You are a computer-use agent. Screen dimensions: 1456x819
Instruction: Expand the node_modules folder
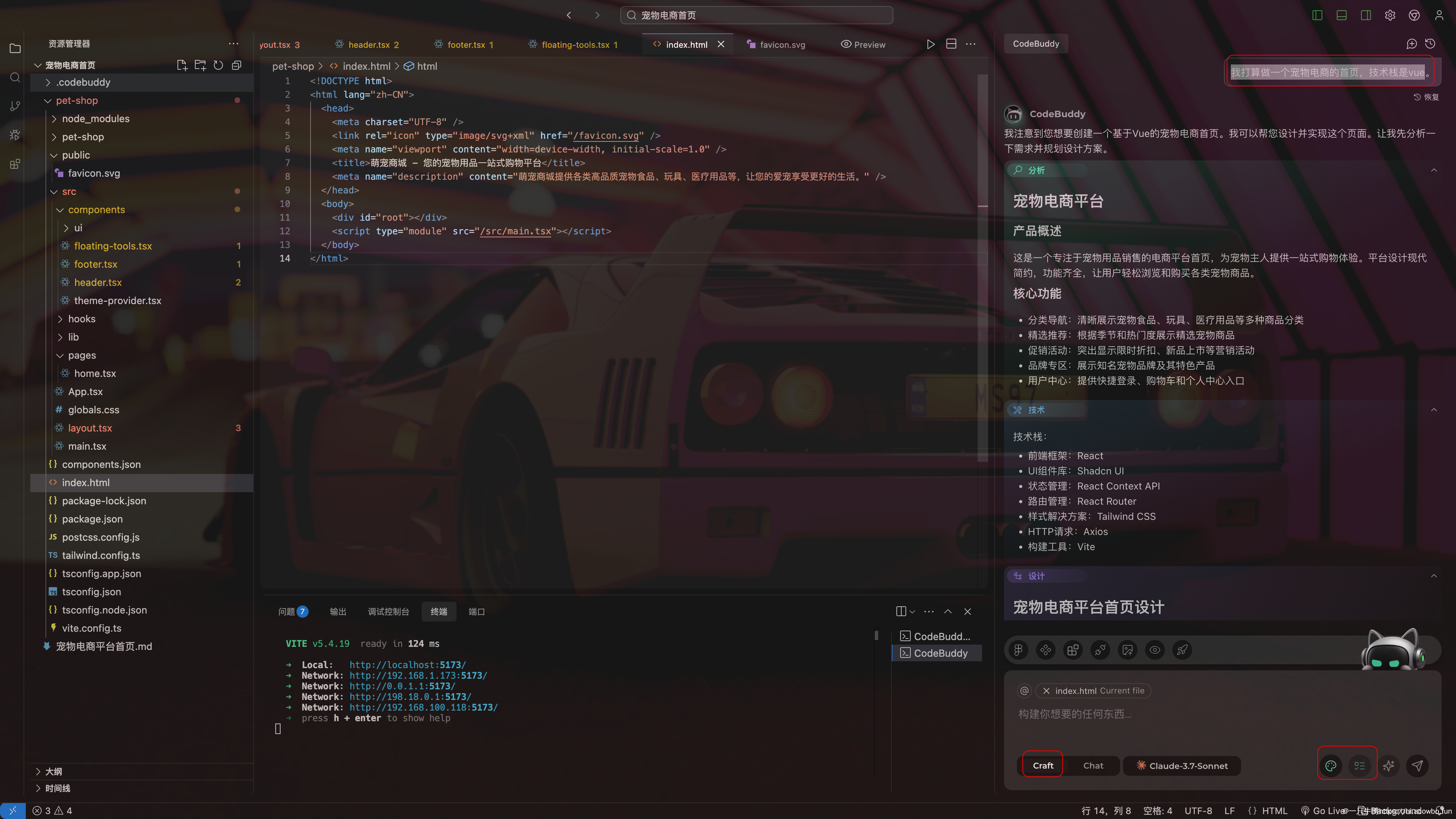coord(141,119)
